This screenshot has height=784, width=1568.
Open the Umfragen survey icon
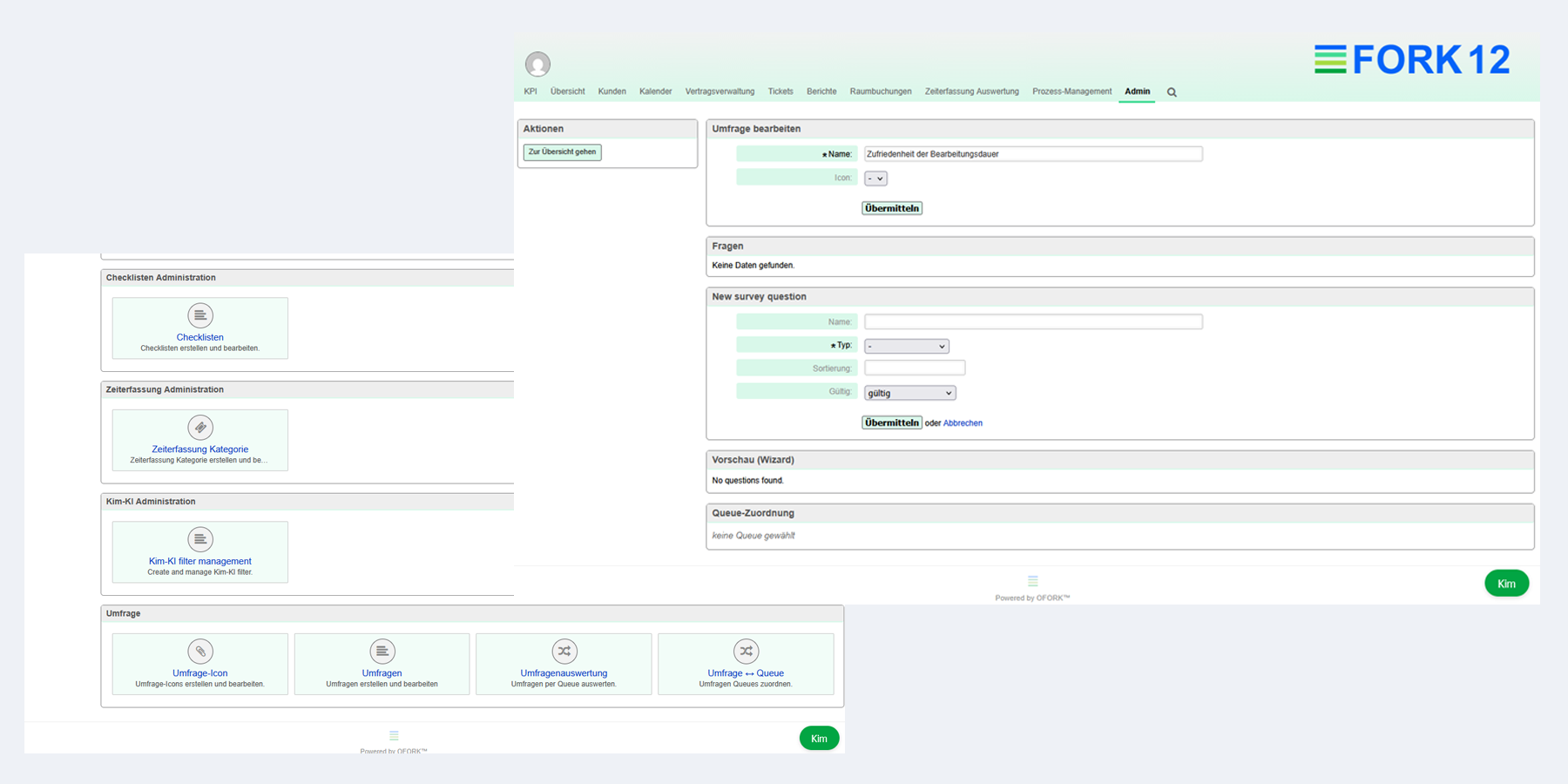pyautogui.click(x=382, y=651)
